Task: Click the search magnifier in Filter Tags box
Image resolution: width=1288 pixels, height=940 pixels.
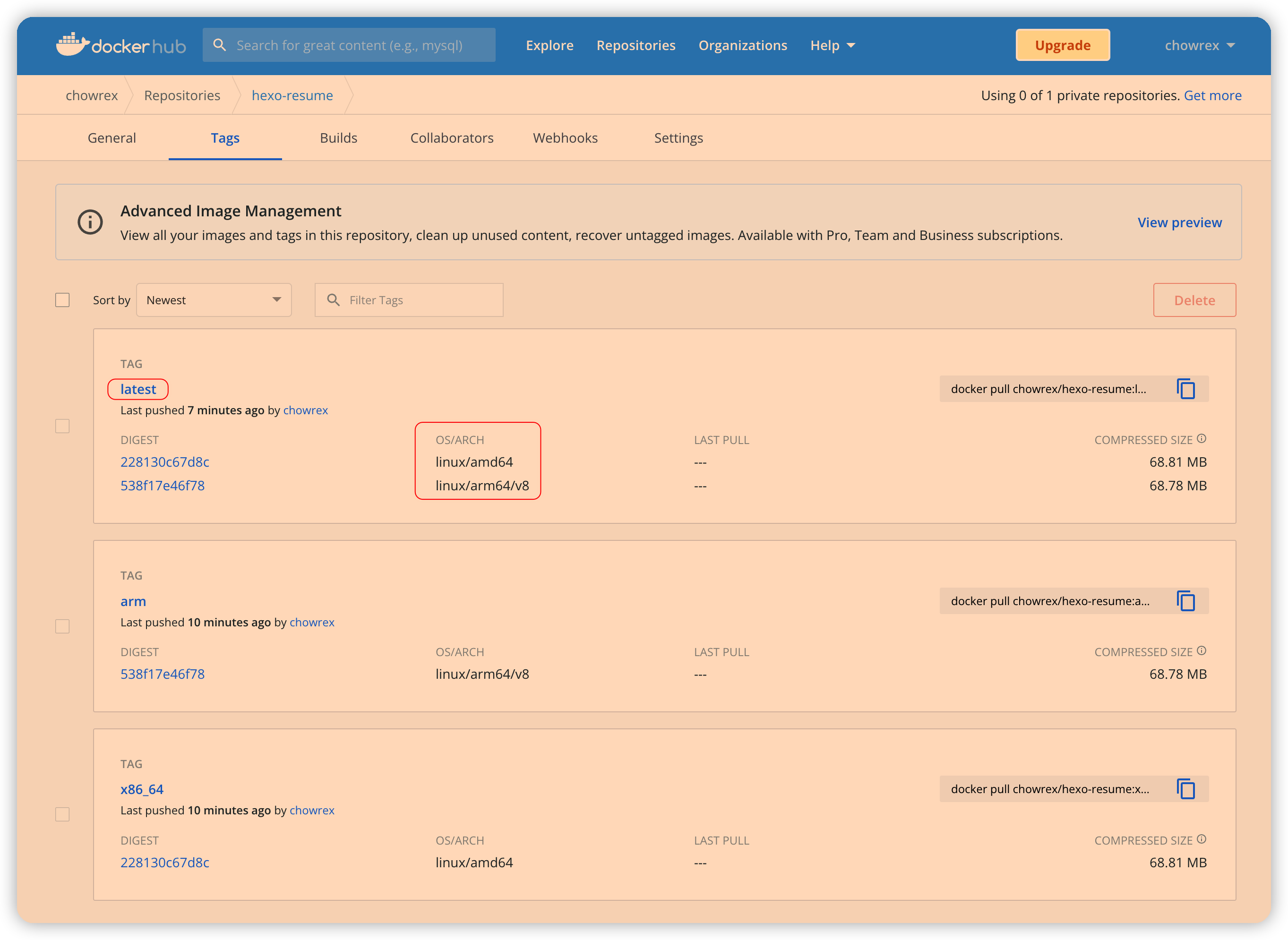Action: point(333,300)
